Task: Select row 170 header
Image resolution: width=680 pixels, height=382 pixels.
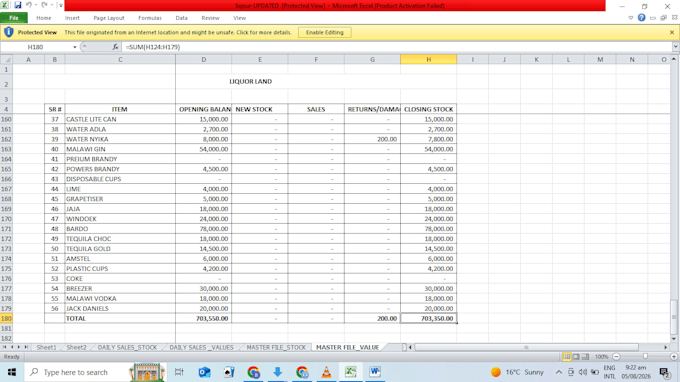Action: point(6,219)
